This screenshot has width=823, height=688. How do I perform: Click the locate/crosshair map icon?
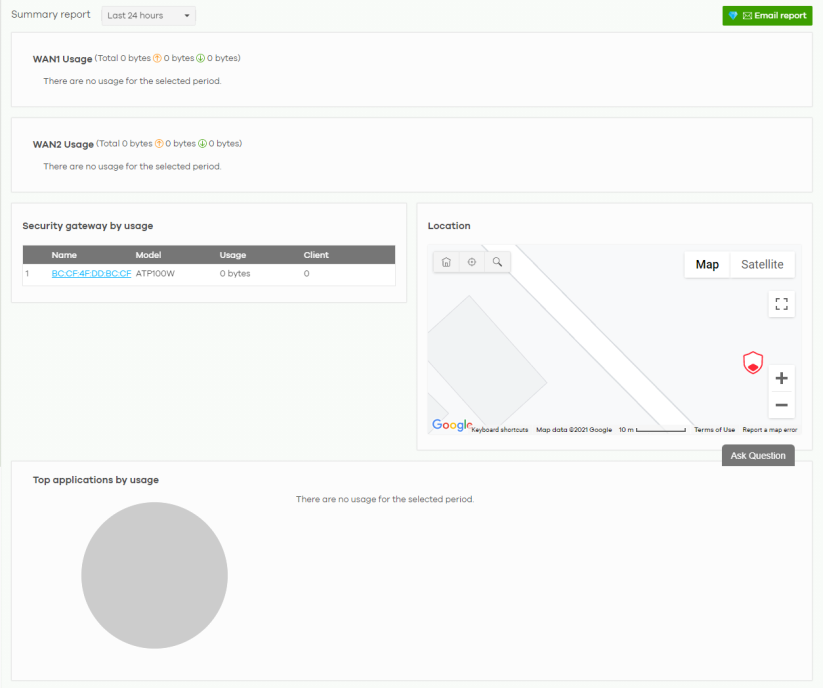(472, 262)
